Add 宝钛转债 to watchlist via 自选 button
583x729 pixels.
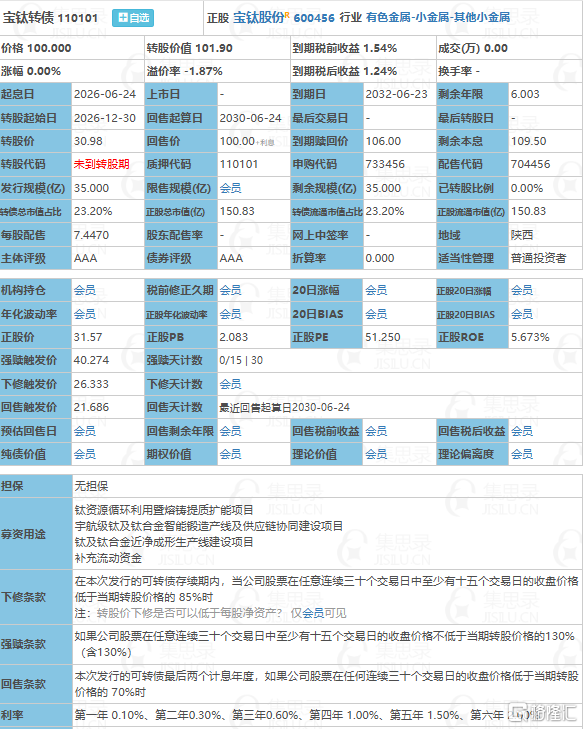click(x=133, y=18)
